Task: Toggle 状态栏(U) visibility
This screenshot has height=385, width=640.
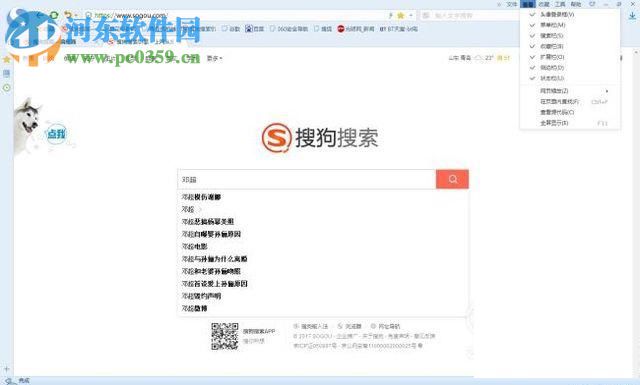Action: [x=570, y=78]
